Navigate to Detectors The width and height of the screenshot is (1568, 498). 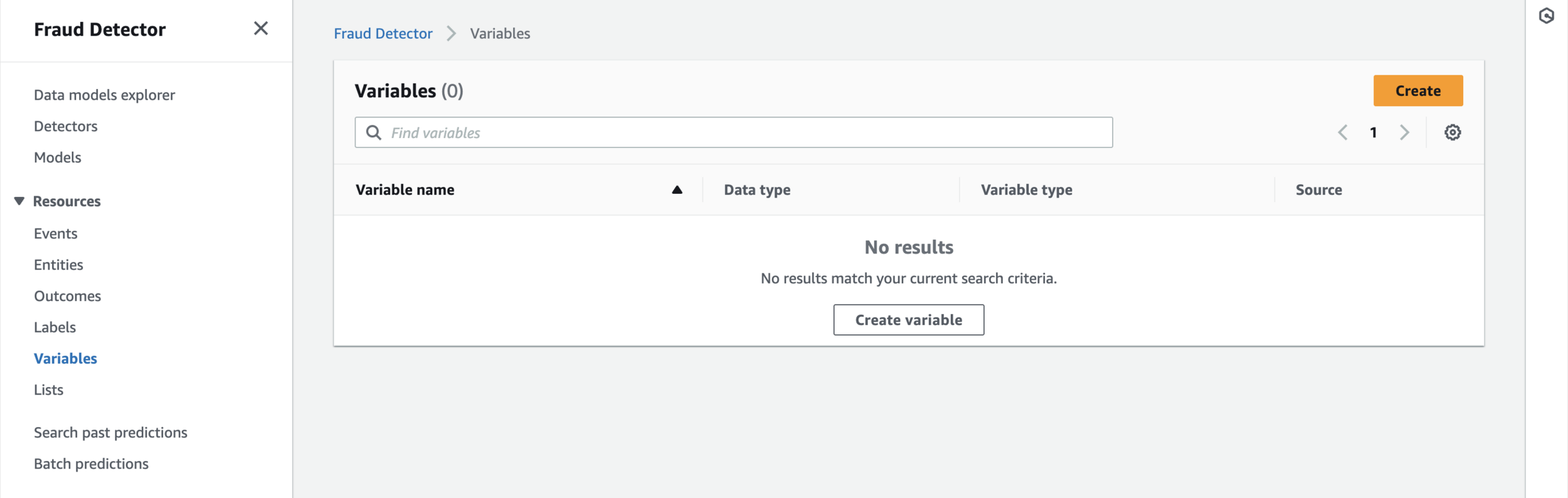66,126
